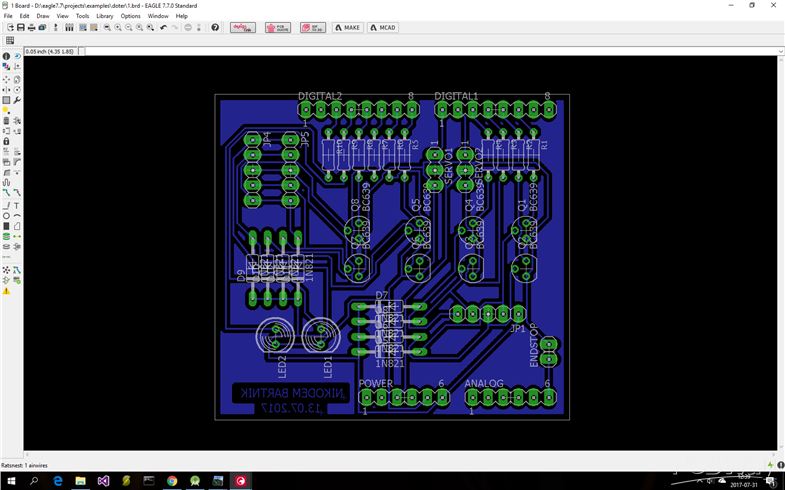Select the Circle drawing tool
This screenshot has height=490, width=785.
[x=6, y=216]
